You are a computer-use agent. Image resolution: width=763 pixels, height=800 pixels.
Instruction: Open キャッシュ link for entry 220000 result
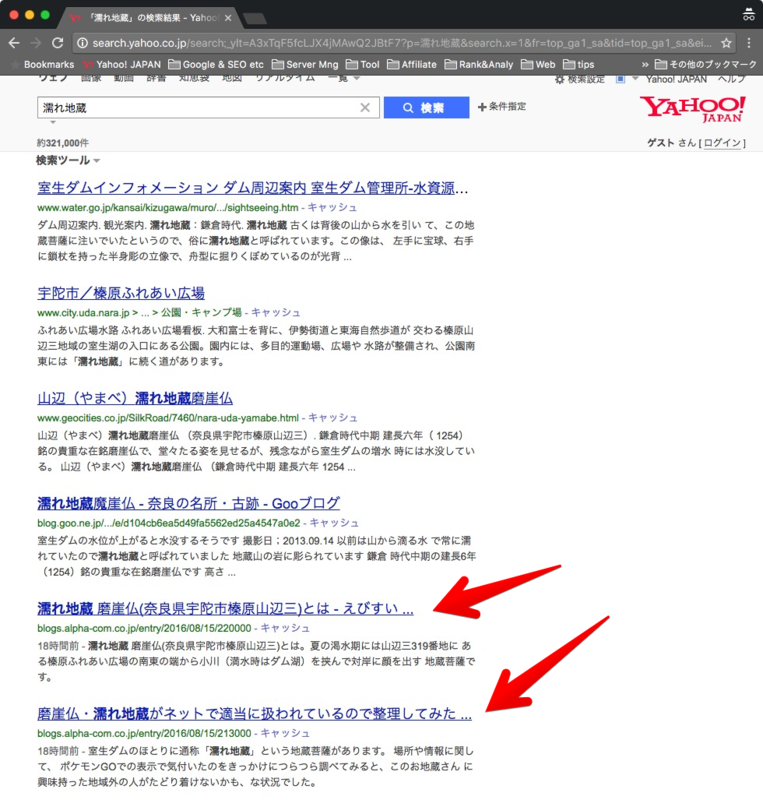[285, 628]
